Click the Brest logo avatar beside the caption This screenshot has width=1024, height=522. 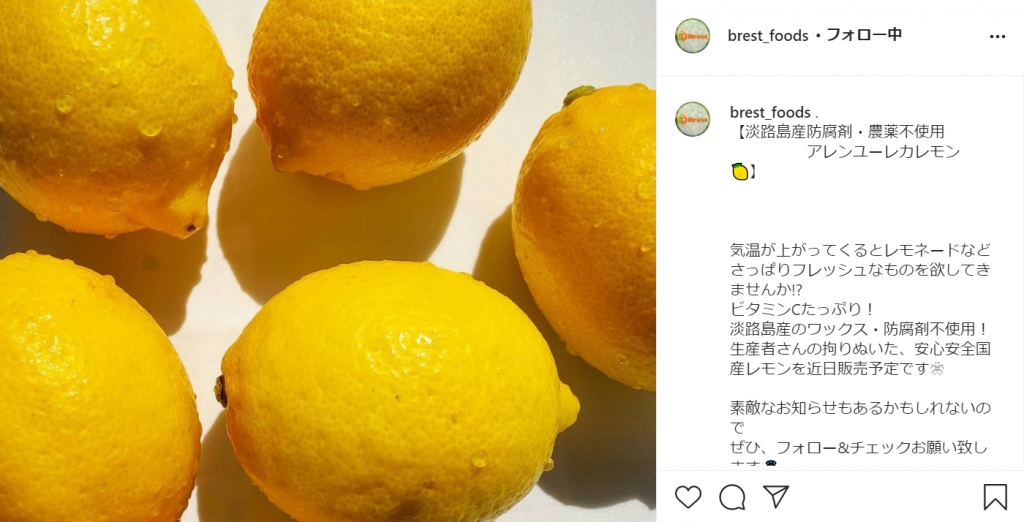click(692, 119)
